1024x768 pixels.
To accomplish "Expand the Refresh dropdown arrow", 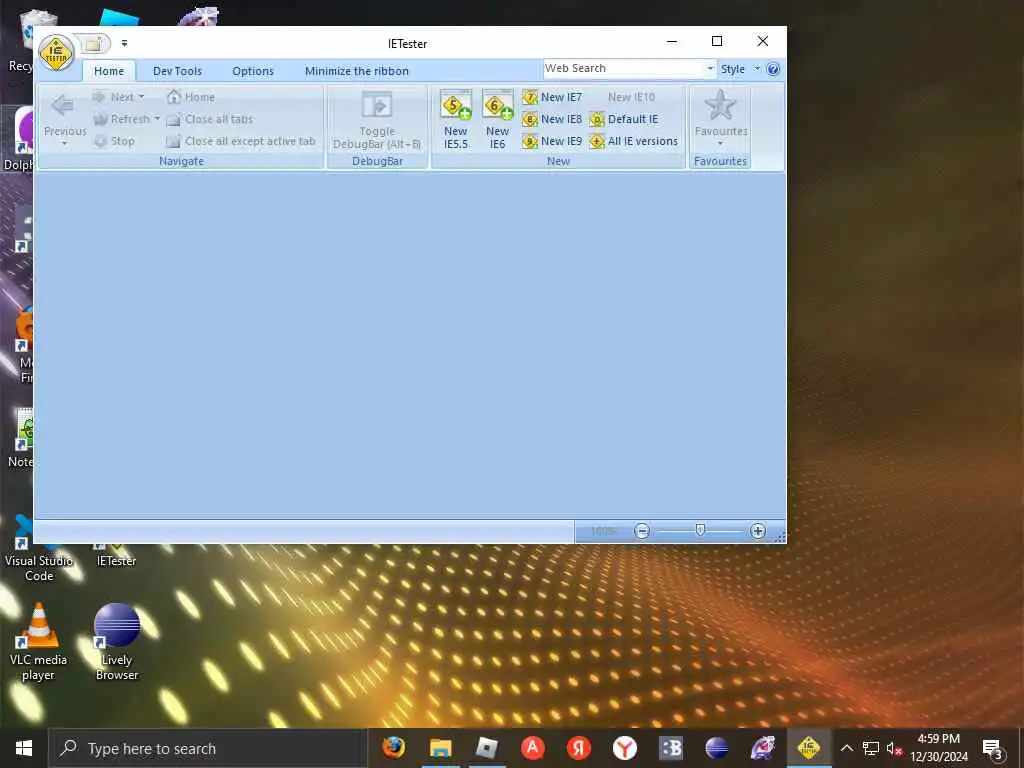I will 157,119.
